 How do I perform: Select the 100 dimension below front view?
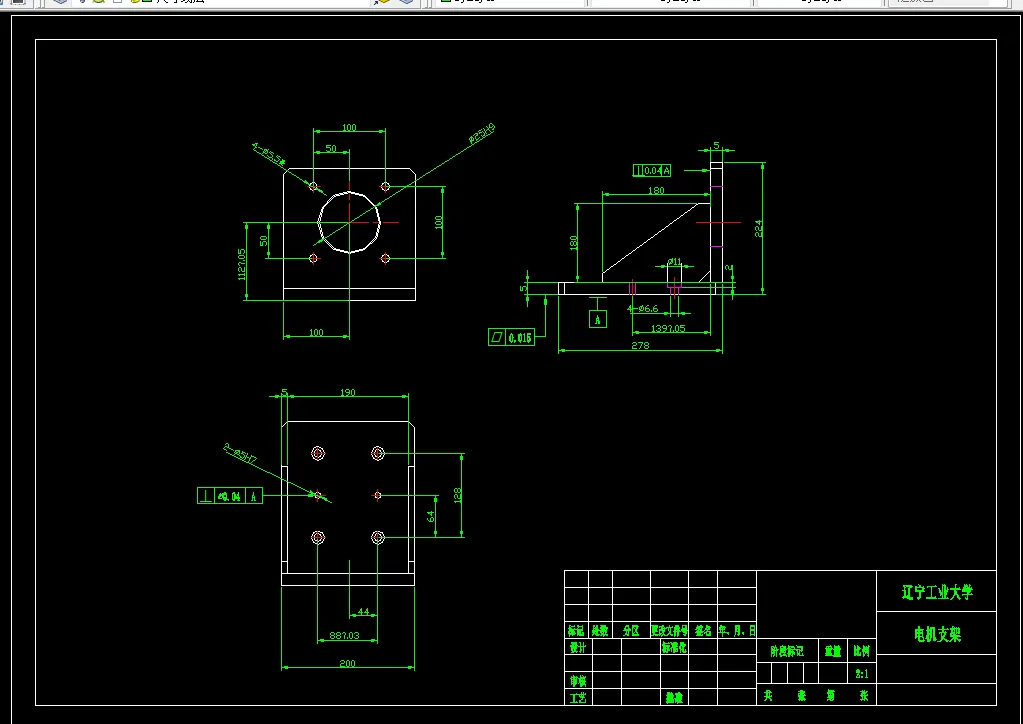[x=316, y=332]
